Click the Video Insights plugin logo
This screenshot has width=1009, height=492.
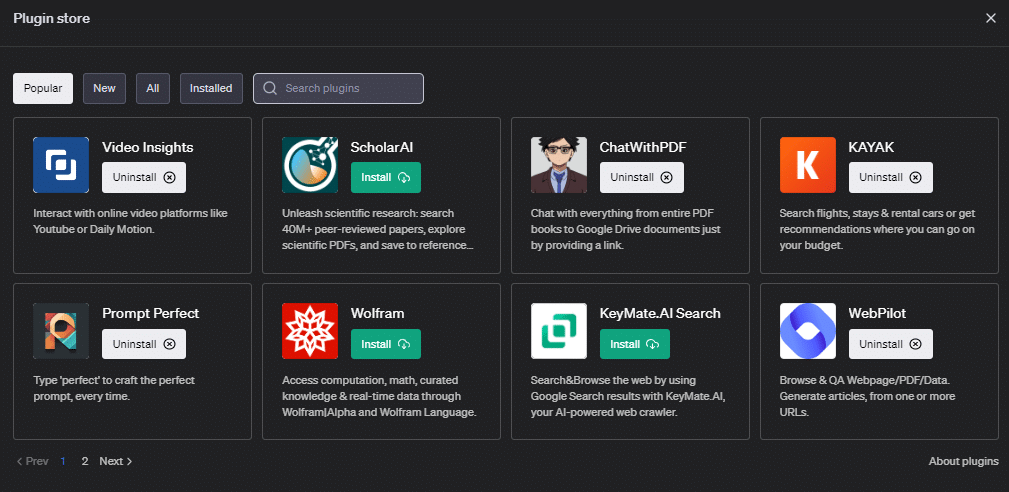[61, 165]
